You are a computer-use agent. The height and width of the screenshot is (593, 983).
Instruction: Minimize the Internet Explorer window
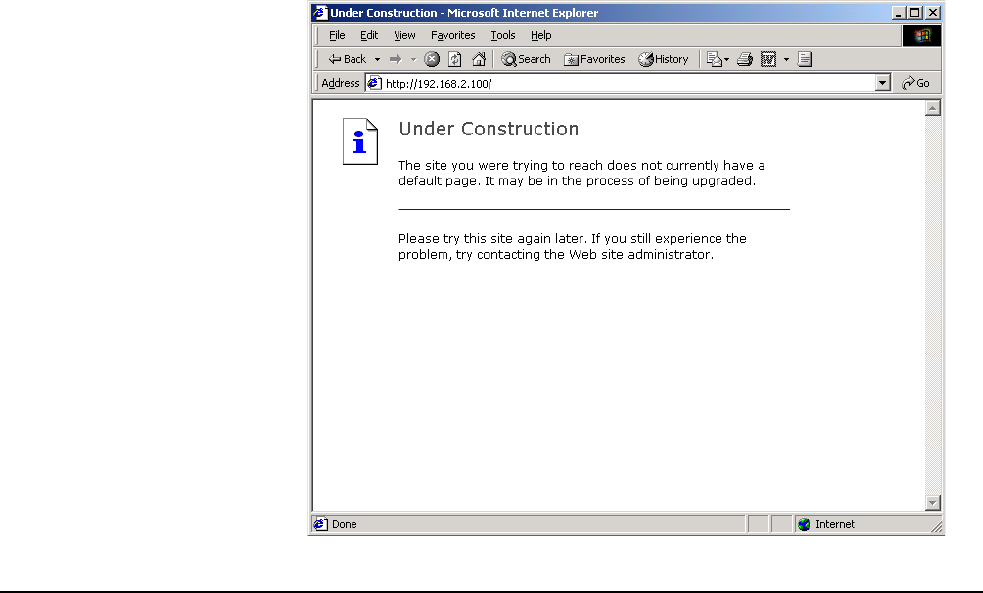899,13
